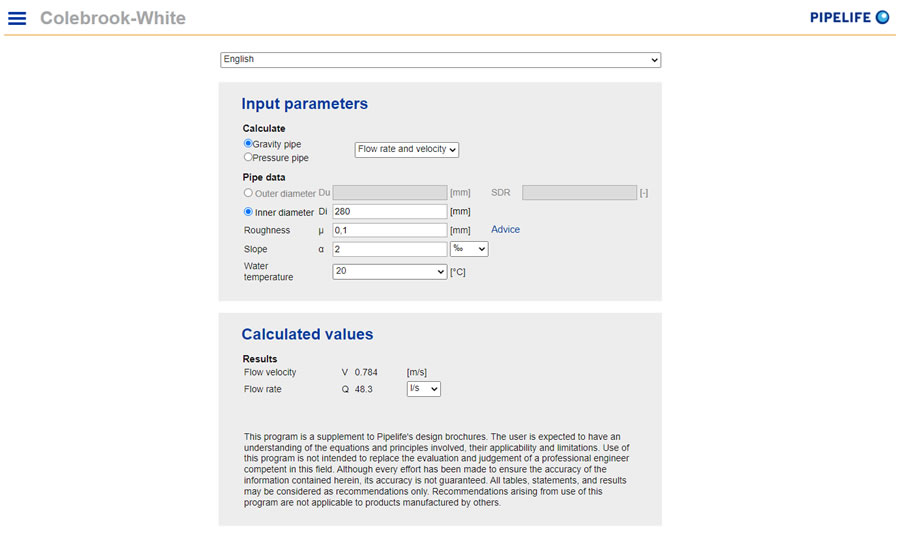900x539 pixels.
Task: Change the flow rate l/s unit dropdown
Action: [424, 389]
